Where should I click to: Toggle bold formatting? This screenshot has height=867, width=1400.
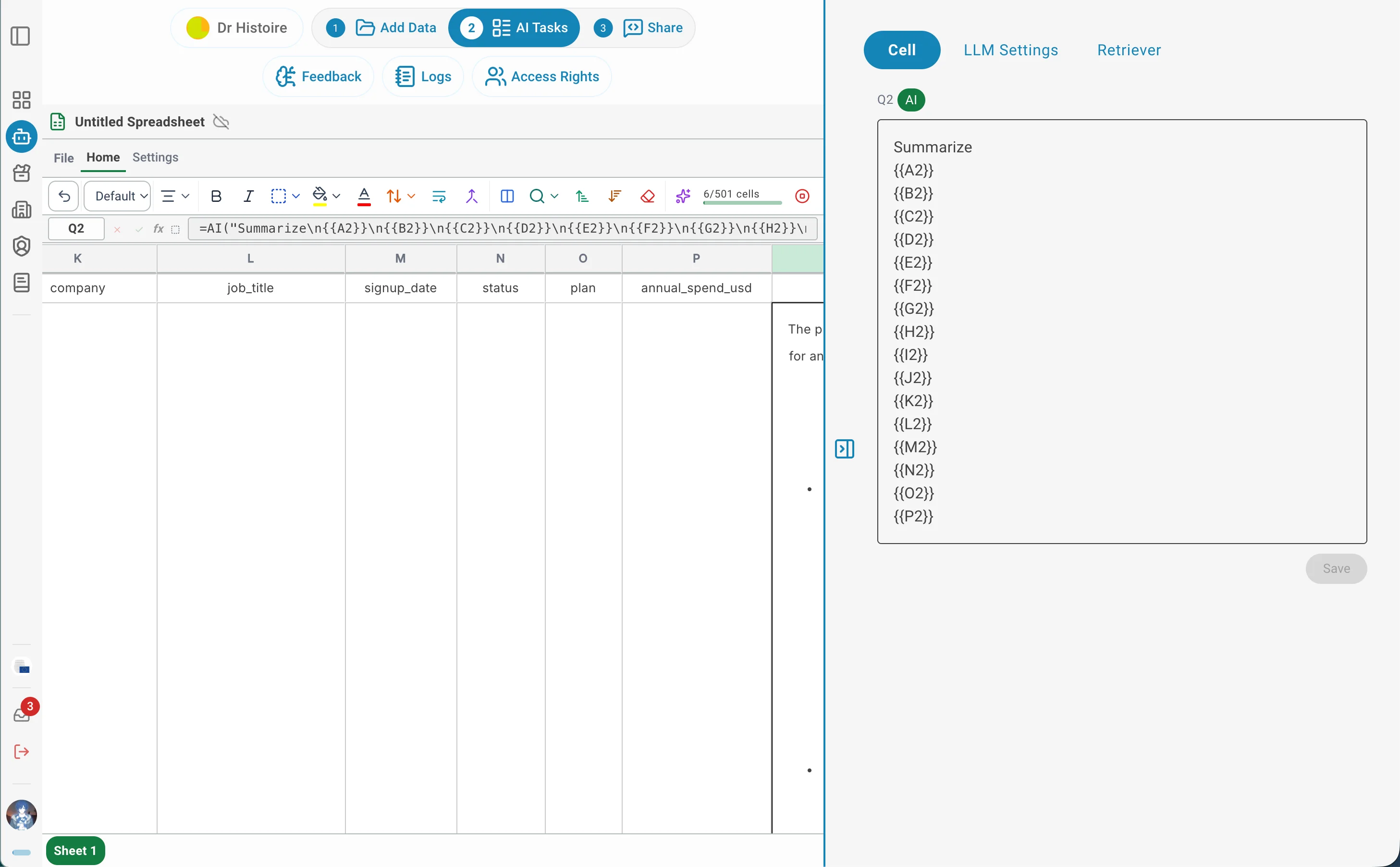point(216,196)
